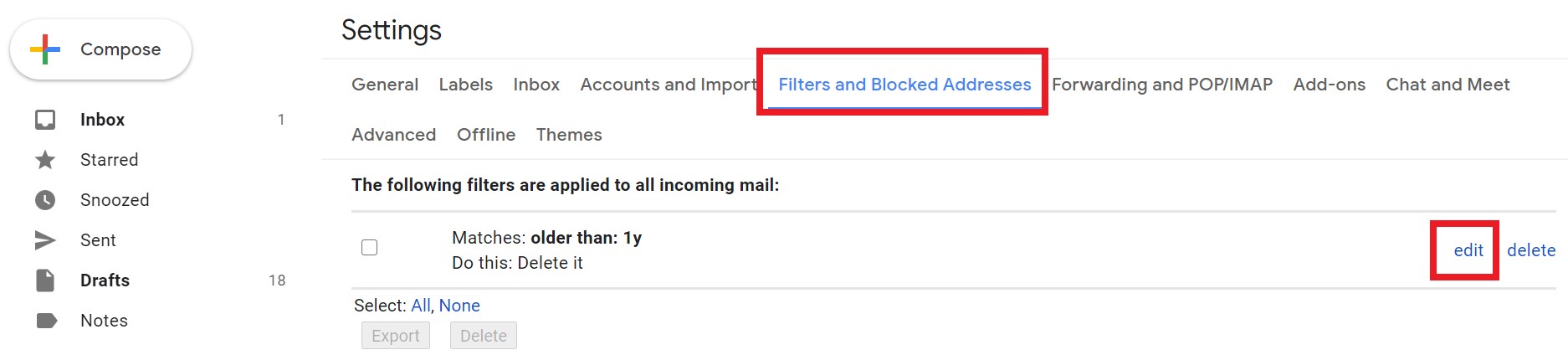
Task: Go to Accounts and Import tab
Action: coord(668,85)
